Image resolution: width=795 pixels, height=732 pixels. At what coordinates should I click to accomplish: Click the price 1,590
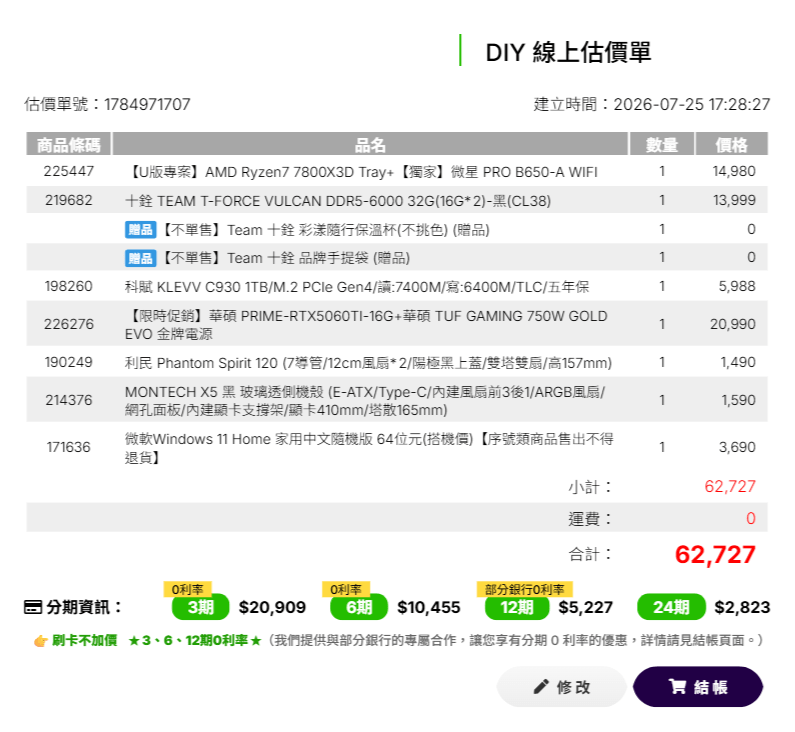coord(738,400)
